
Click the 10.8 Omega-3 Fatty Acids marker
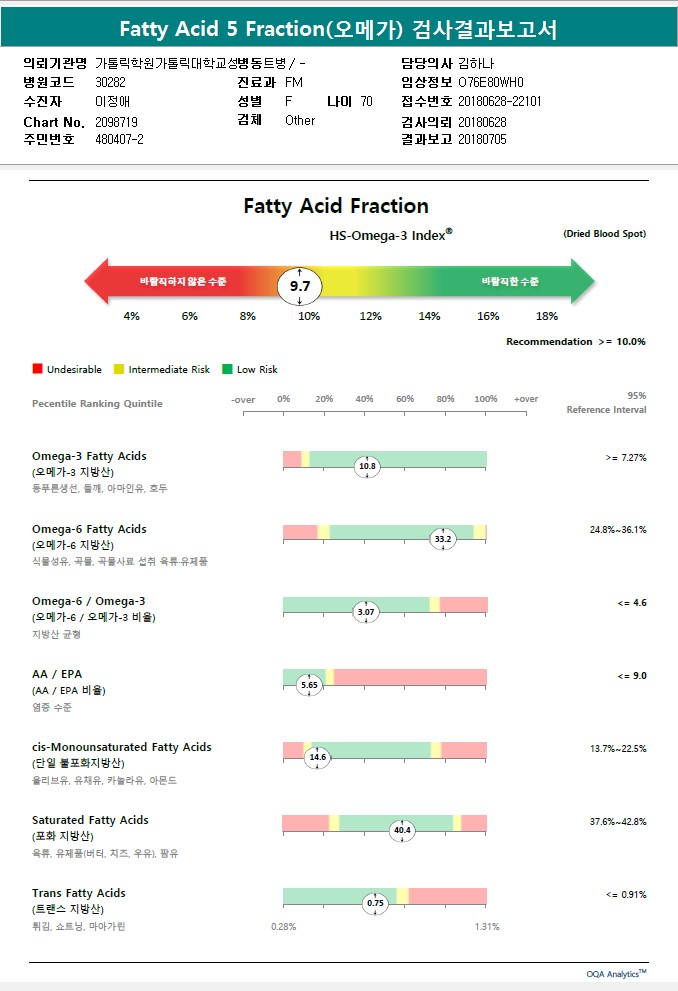pos(367,466)
